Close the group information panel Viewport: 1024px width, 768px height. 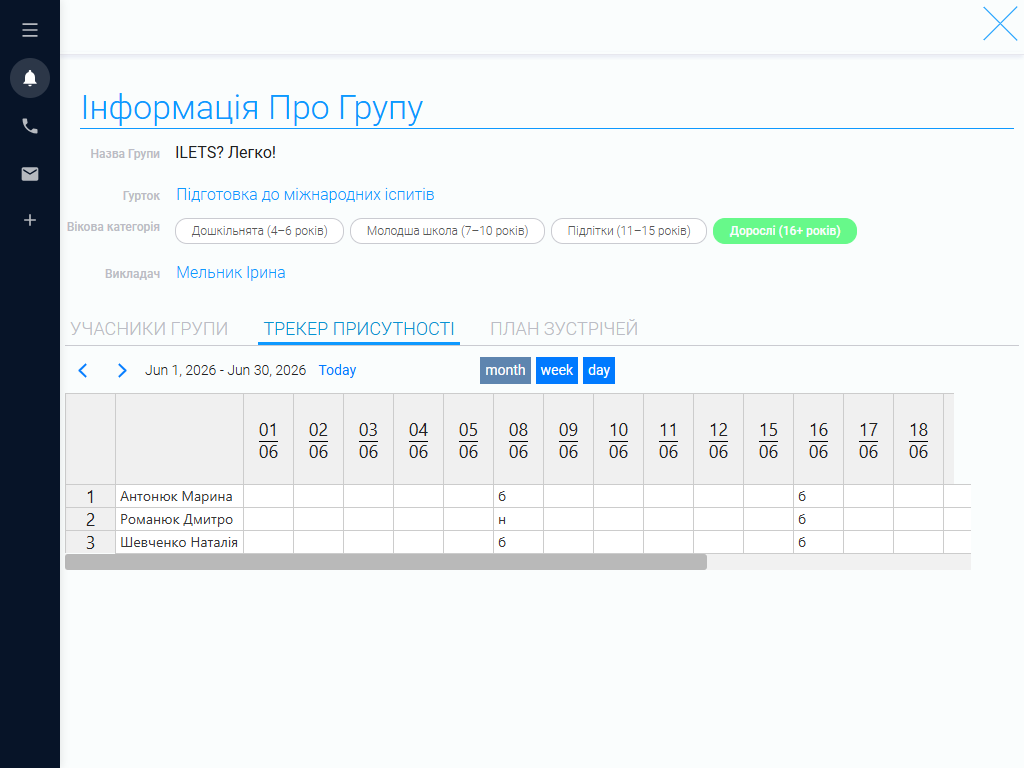pyautogui.click(x=1000, y=24)
